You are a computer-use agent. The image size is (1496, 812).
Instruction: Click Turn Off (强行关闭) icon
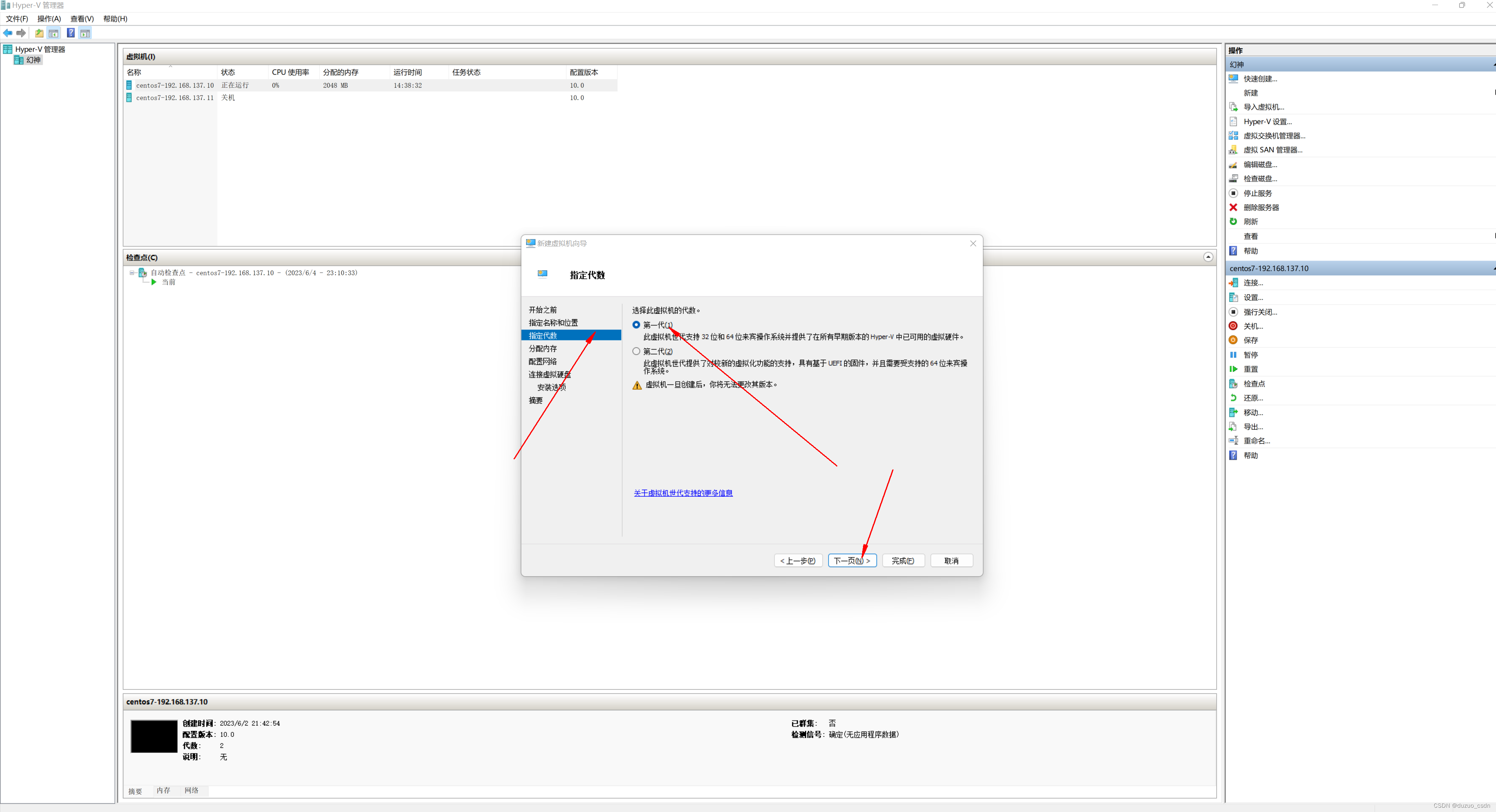point(1234,312)
